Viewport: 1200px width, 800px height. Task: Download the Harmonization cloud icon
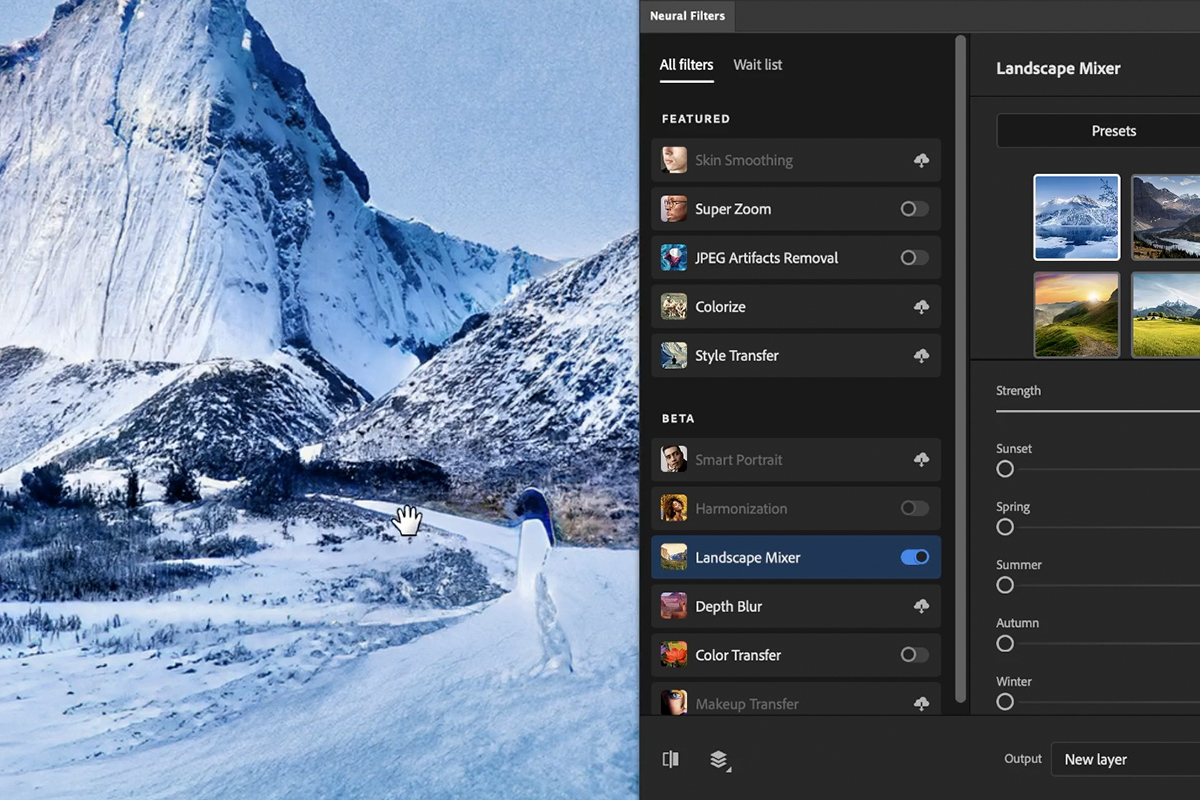tap(913, 508)
